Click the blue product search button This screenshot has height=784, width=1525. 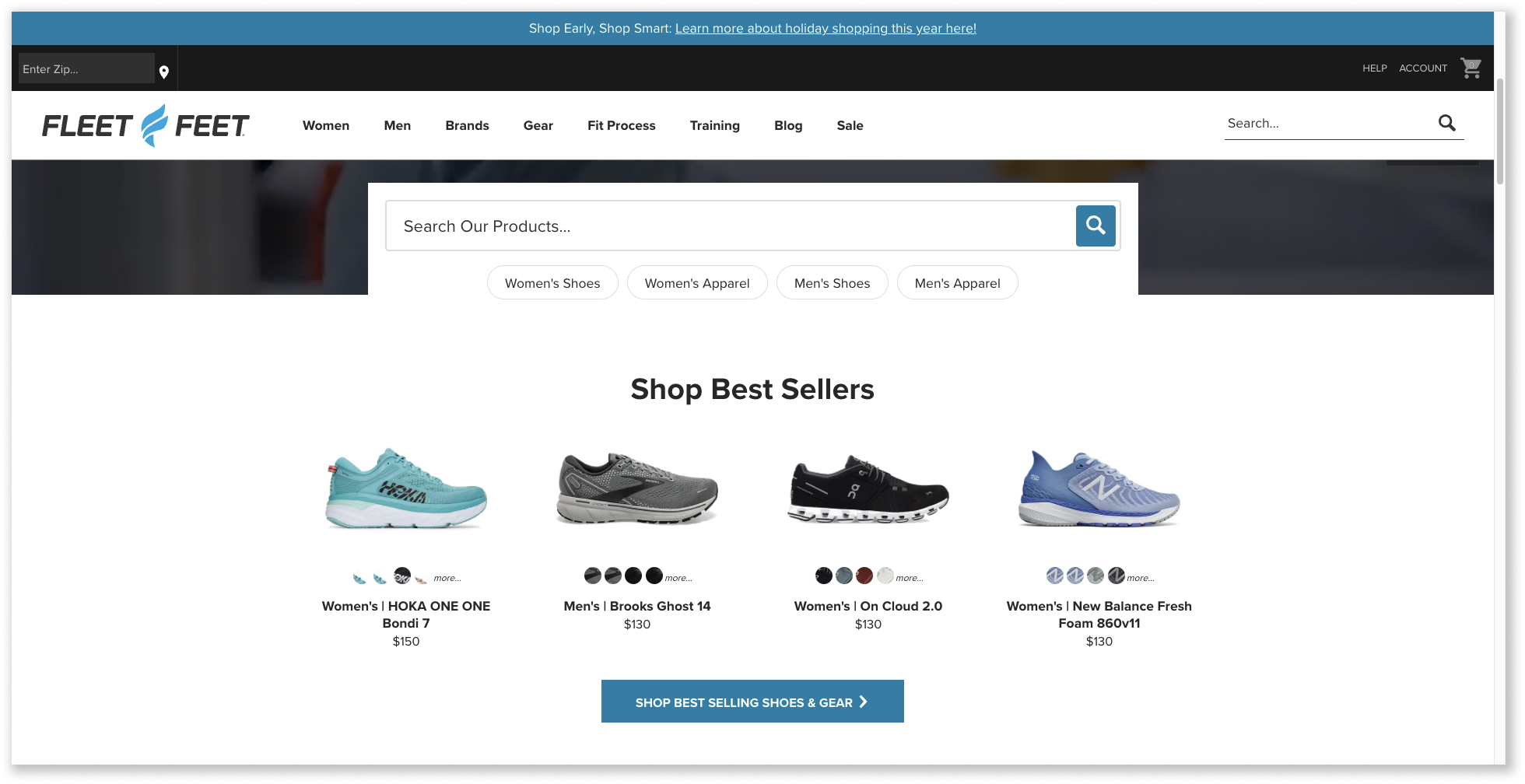(x=1096, y=226)
